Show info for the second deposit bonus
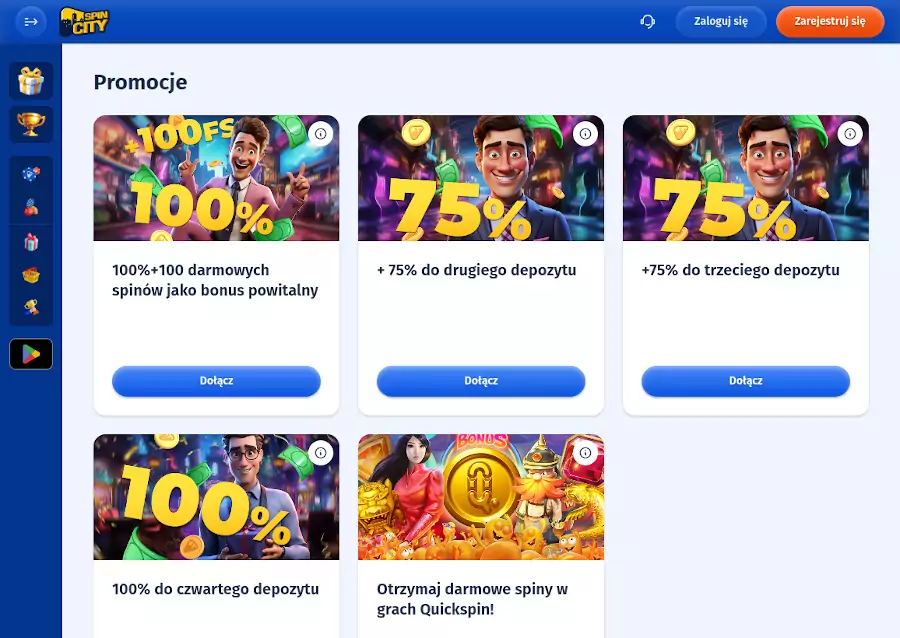The image size is (900, 638). pos(585,134)
